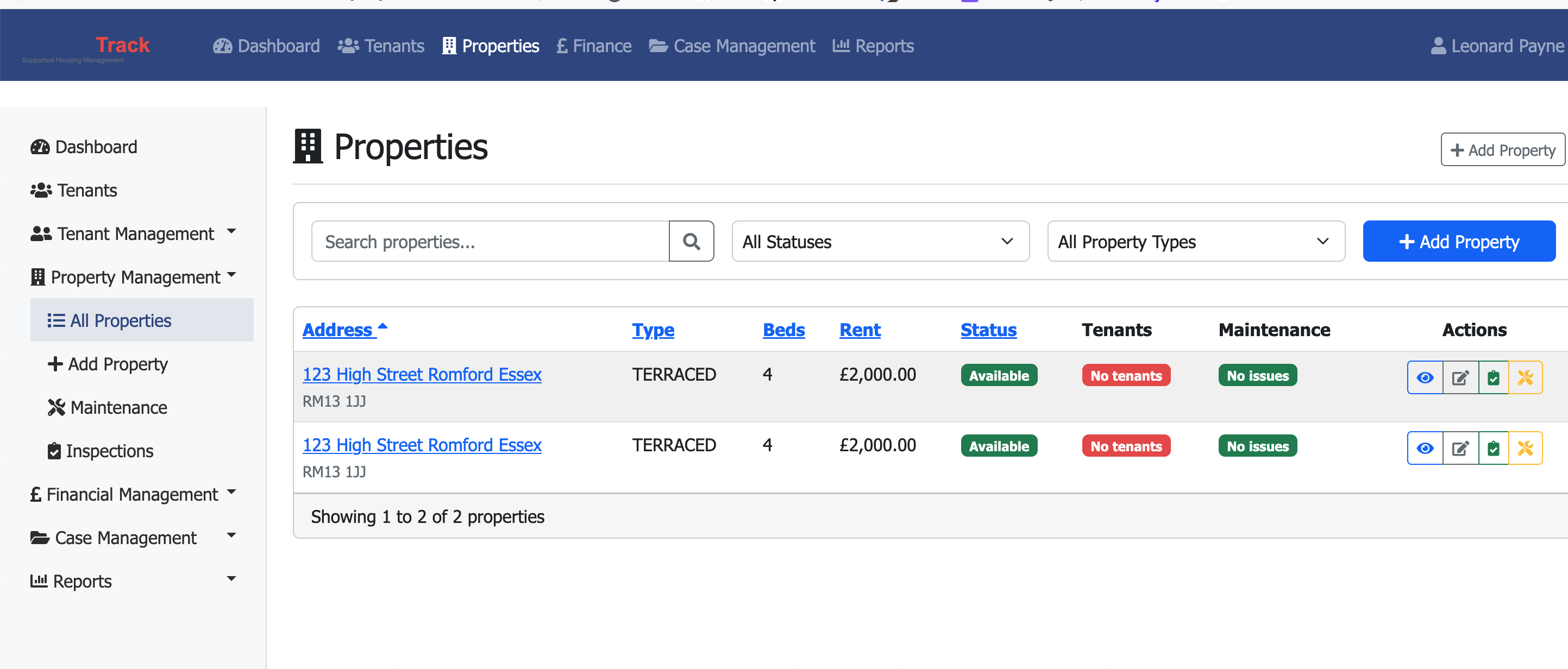
Task: Toggle the eye view icon on second property row
Action: 1426,447
